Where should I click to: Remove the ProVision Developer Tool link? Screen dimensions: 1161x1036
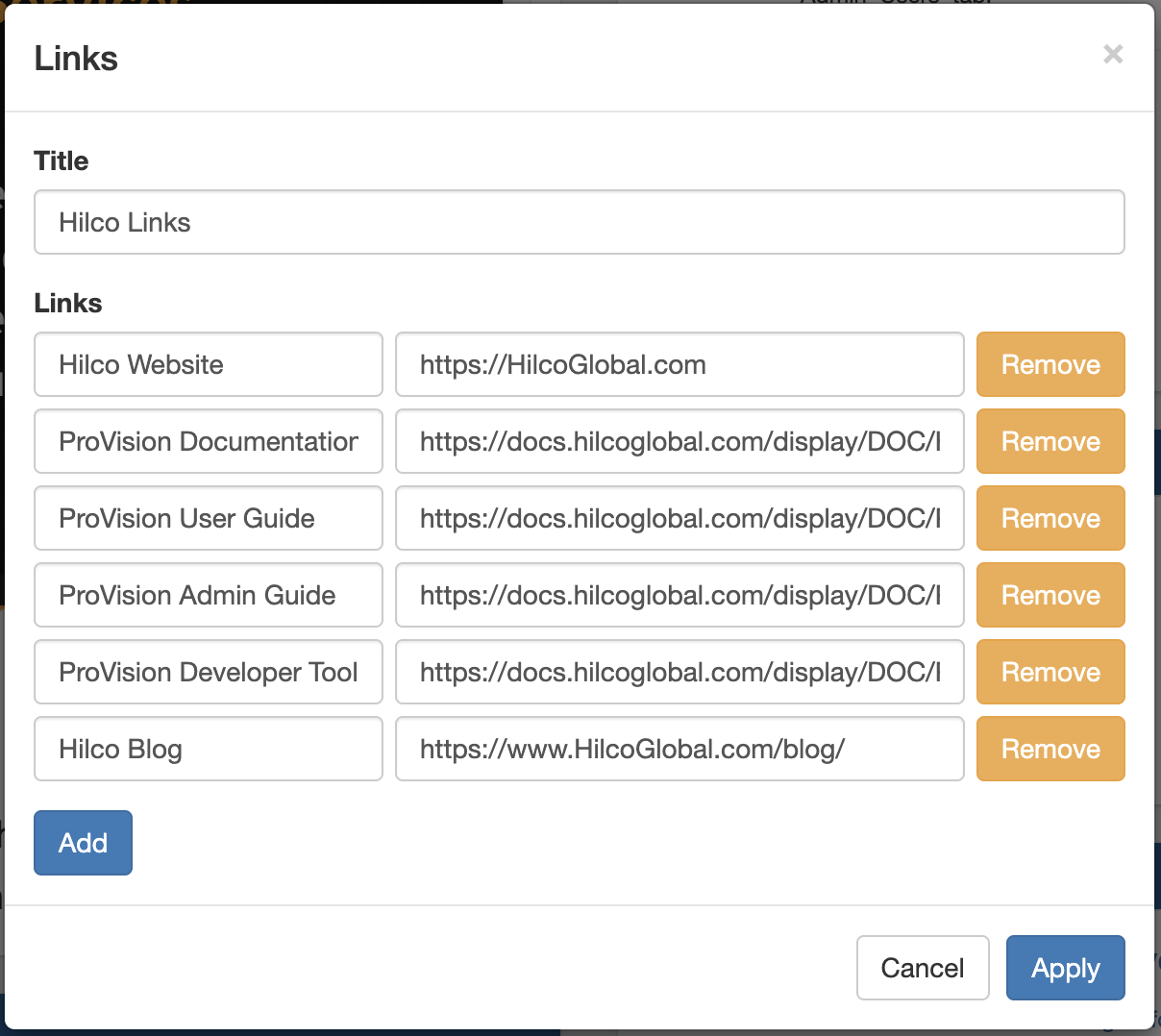1050,672
